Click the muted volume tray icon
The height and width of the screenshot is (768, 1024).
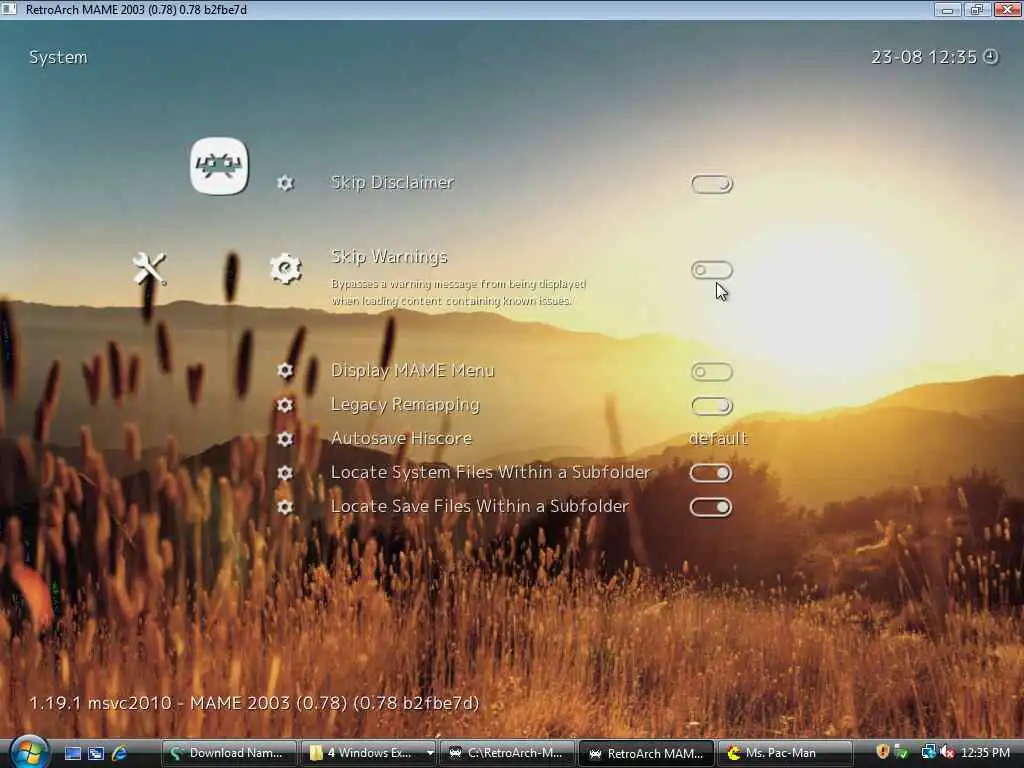click(947, 752)
